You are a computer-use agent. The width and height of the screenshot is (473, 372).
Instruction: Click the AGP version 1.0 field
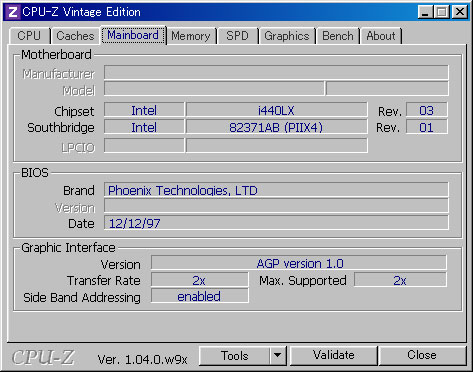[x=299, y=263]
